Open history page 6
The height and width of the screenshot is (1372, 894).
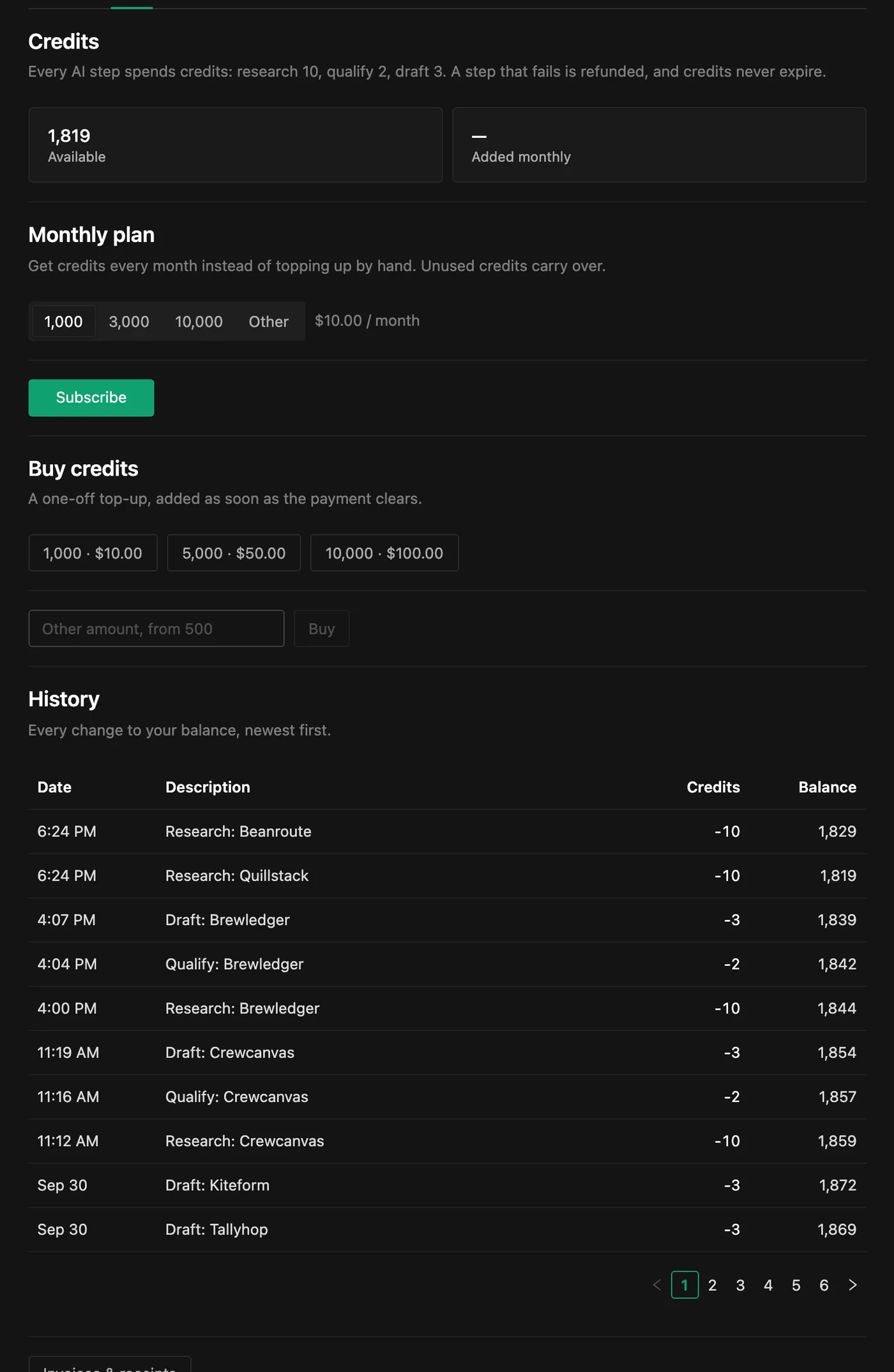824,1285
